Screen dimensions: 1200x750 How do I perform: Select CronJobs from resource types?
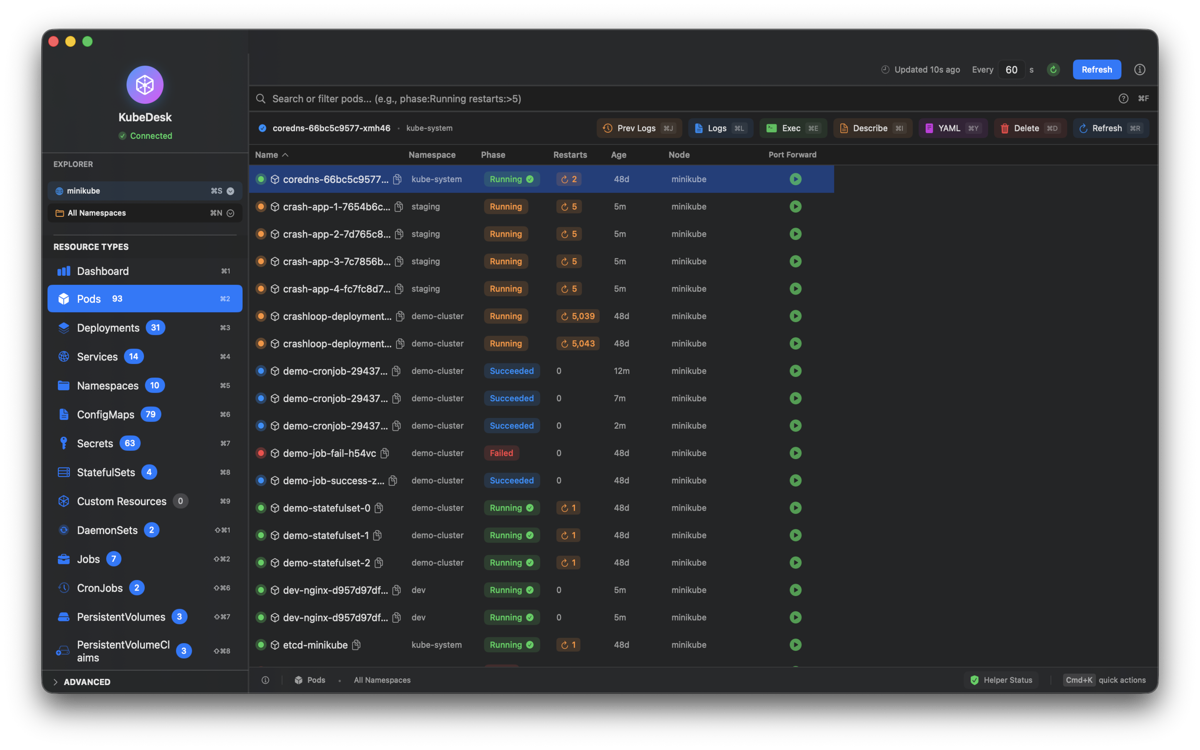(x=99, y=588)
